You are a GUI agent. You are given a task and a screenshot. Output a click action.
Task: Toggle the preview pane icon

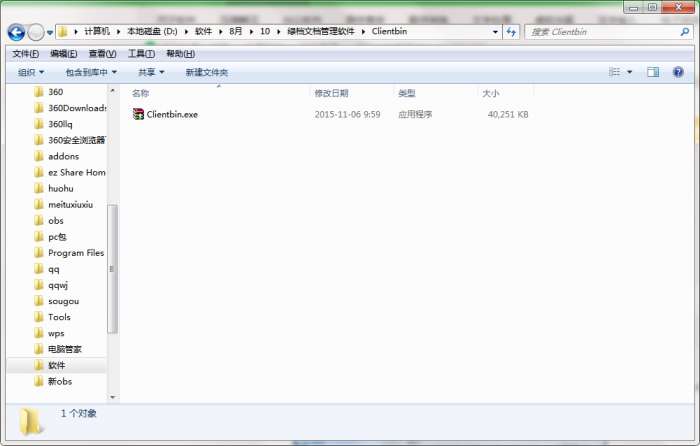pyautogui.click(x=653, y=72)
